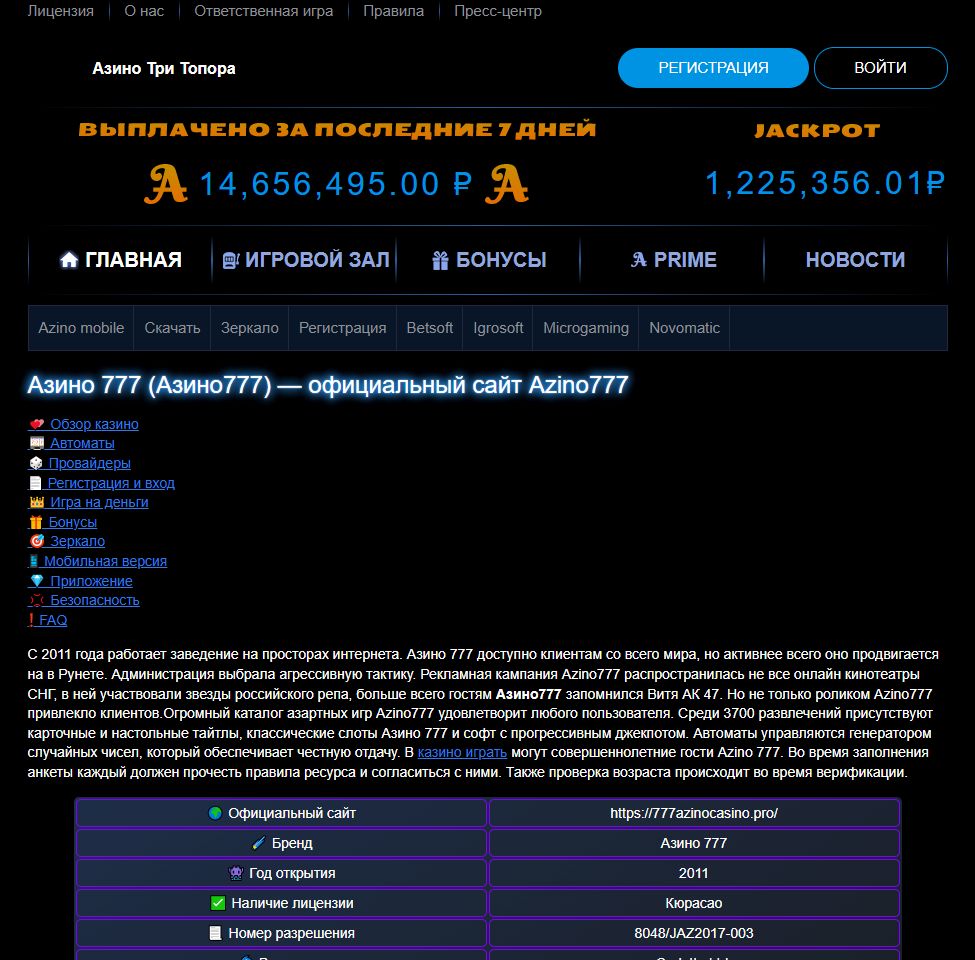Switch to the НОВОСТИ menu item
The height and width of the screenshot is (960, 975).
click(855, 259)
